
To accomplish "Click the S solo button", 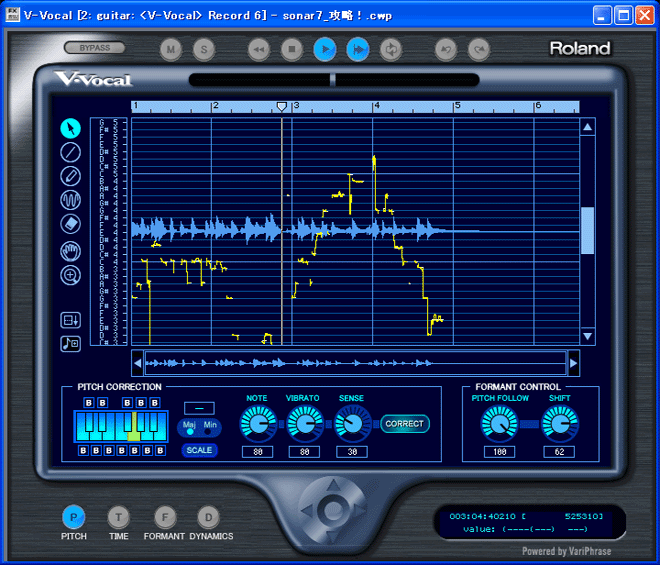I will pyautogui.click(x=204, y=50).
